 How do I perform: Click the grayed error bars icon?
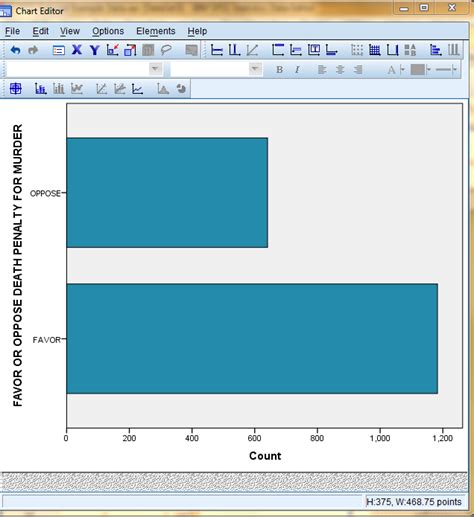[x=59, y=89]
